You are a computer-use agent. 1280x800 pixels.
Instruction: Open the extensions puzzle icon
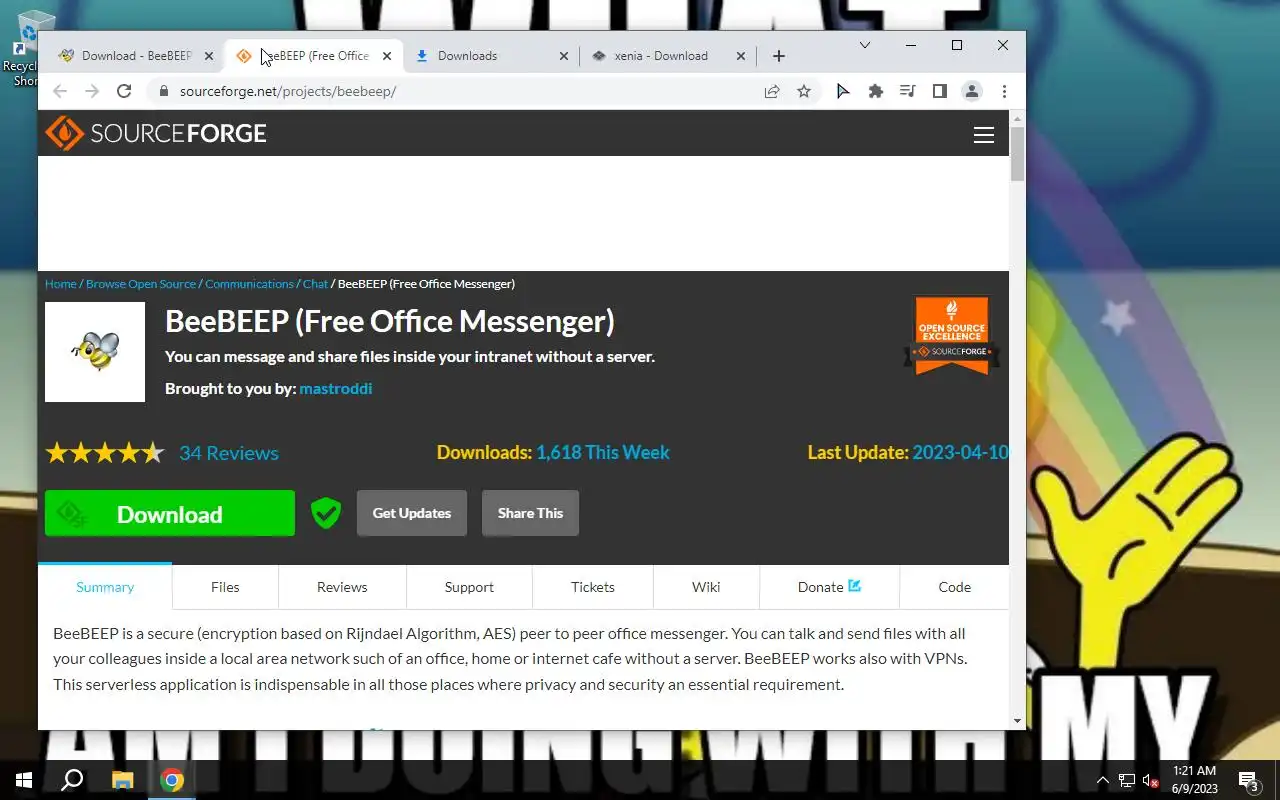click(876, 91)
